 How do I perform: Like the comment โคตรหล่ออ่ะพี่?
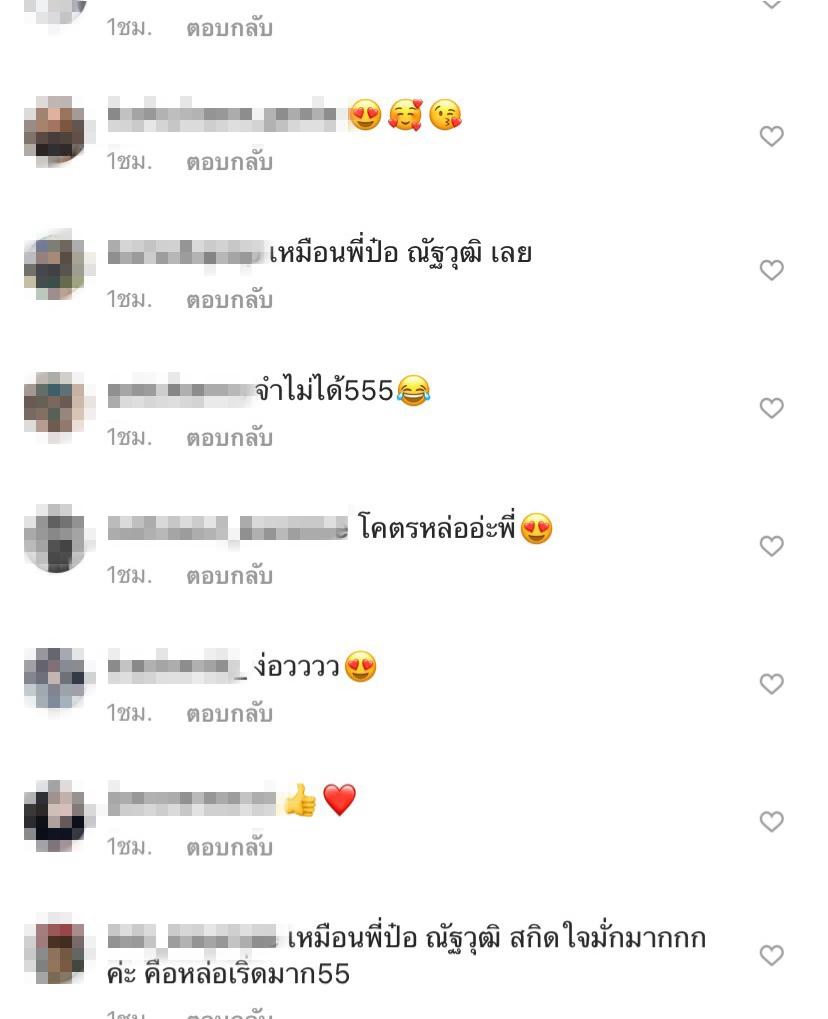point(771,546)
